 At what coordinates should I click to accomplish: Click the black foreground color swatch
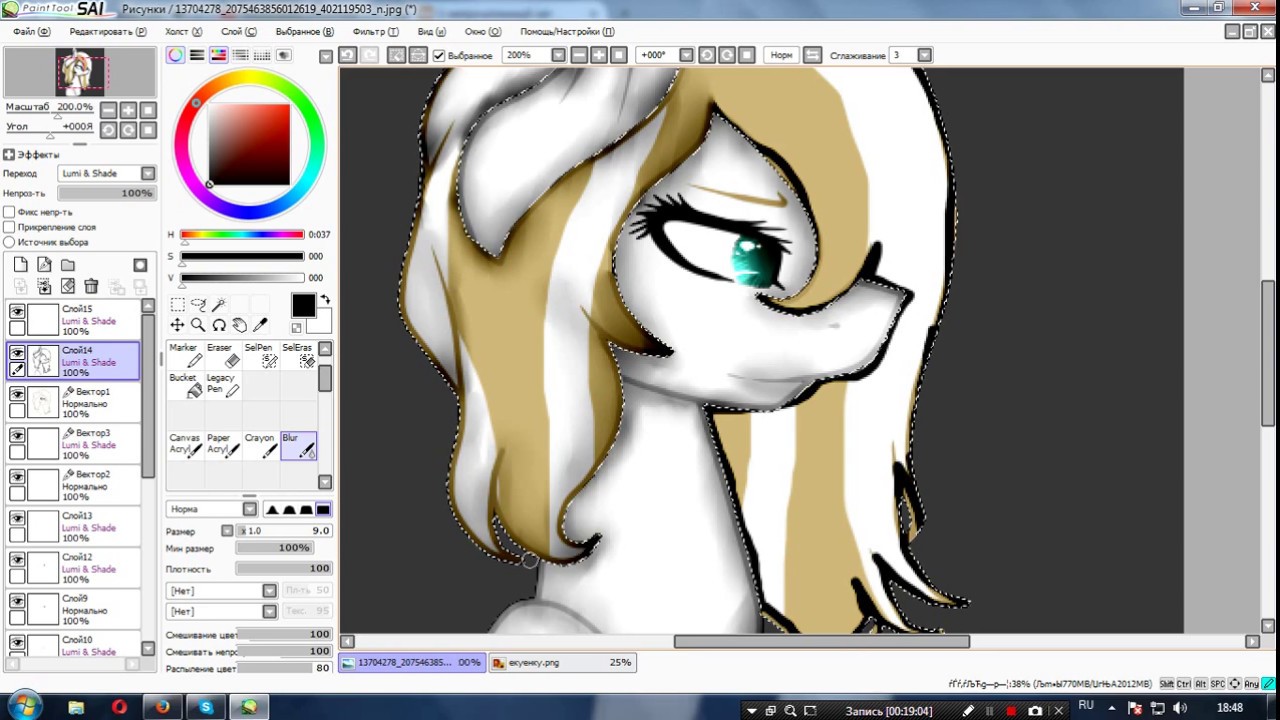(x=303, y=306)
